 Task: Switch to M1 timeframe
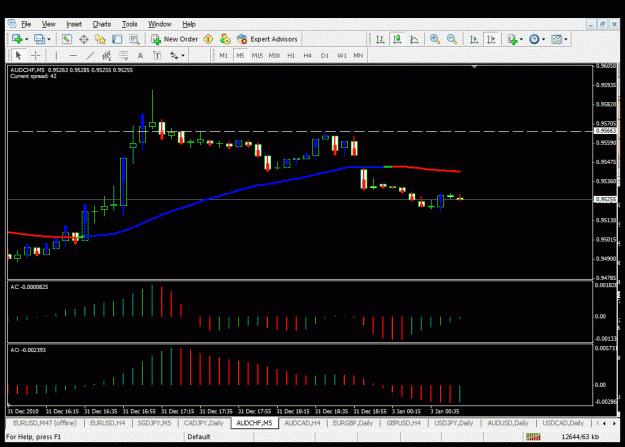pyautogui.click(x=224, y=55)
